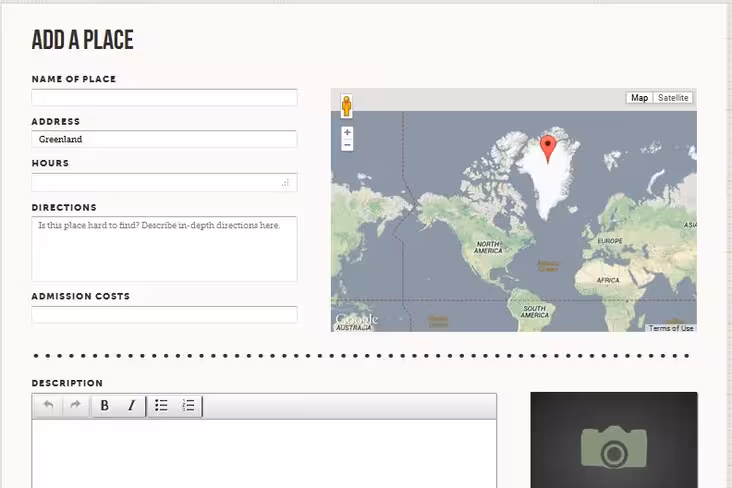Click the South America label on map
This screenshot has height=488, width=732.
[535, 312]
